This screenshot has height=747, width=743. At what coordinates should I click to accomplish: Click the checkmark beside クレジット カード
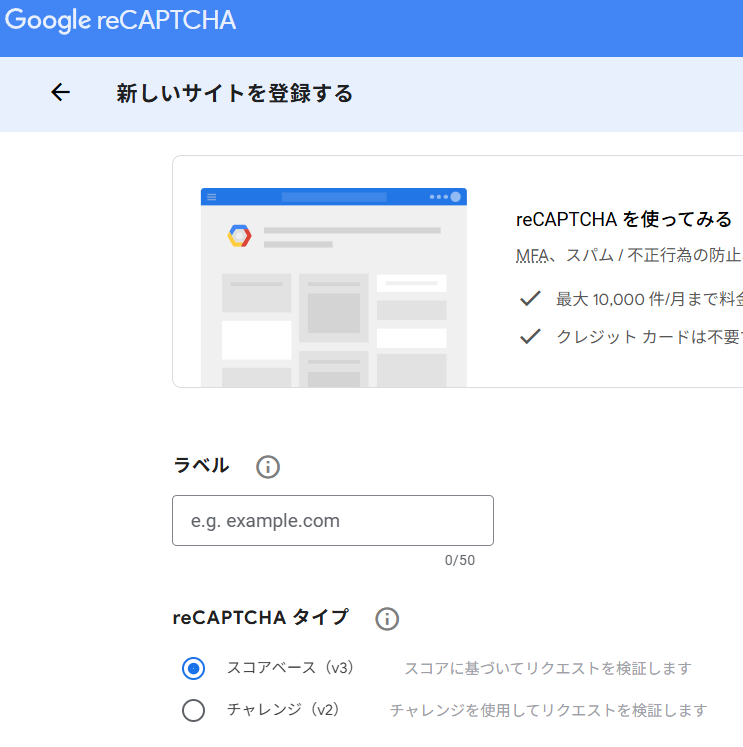(x=530, y=336)
